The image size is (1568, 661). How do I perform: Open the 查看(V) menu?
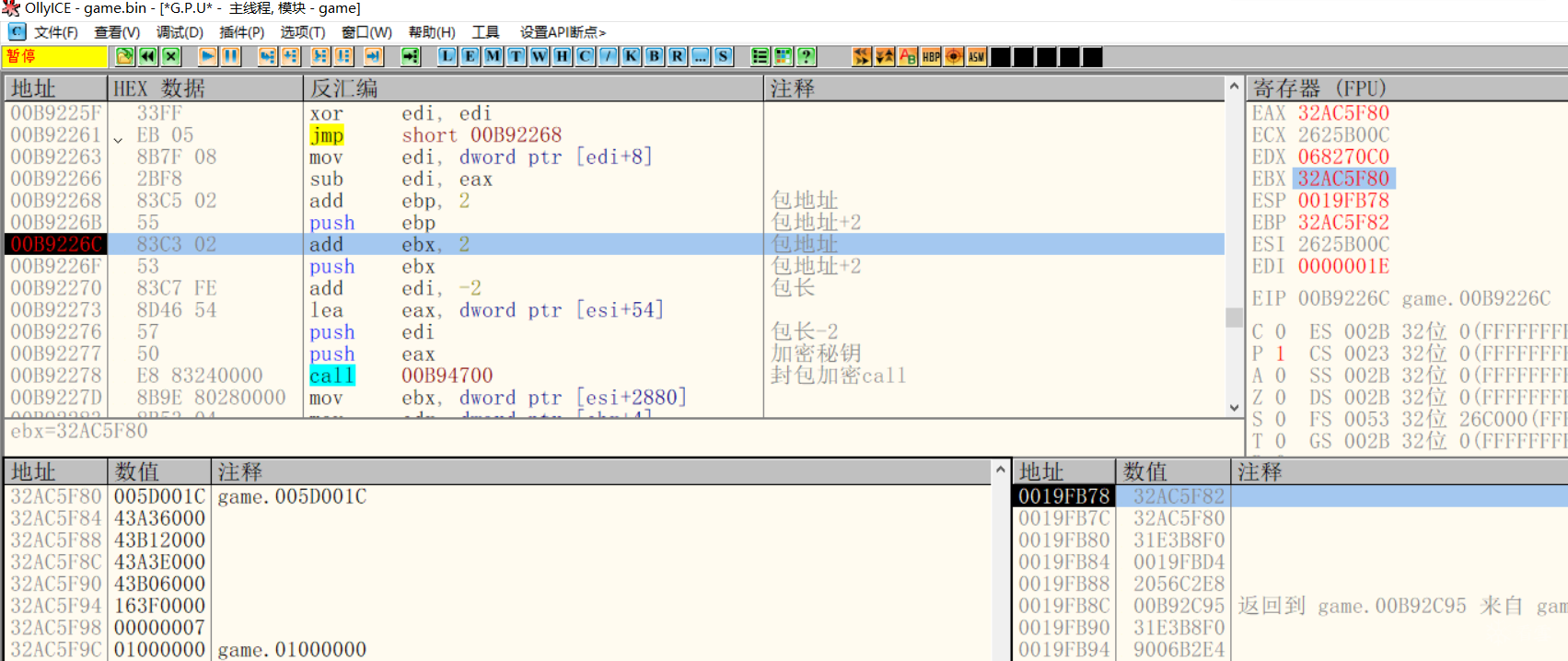click(117, 32)
